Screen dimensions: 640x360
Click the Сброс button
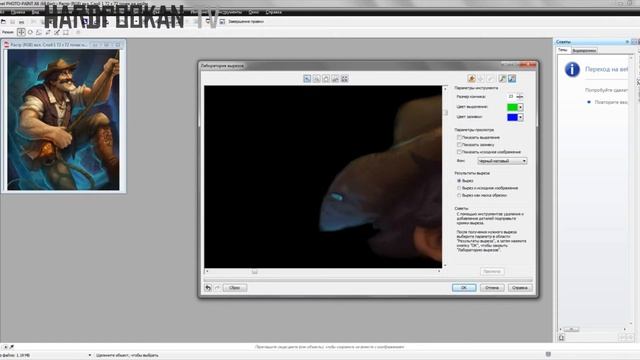coord(234,288)
